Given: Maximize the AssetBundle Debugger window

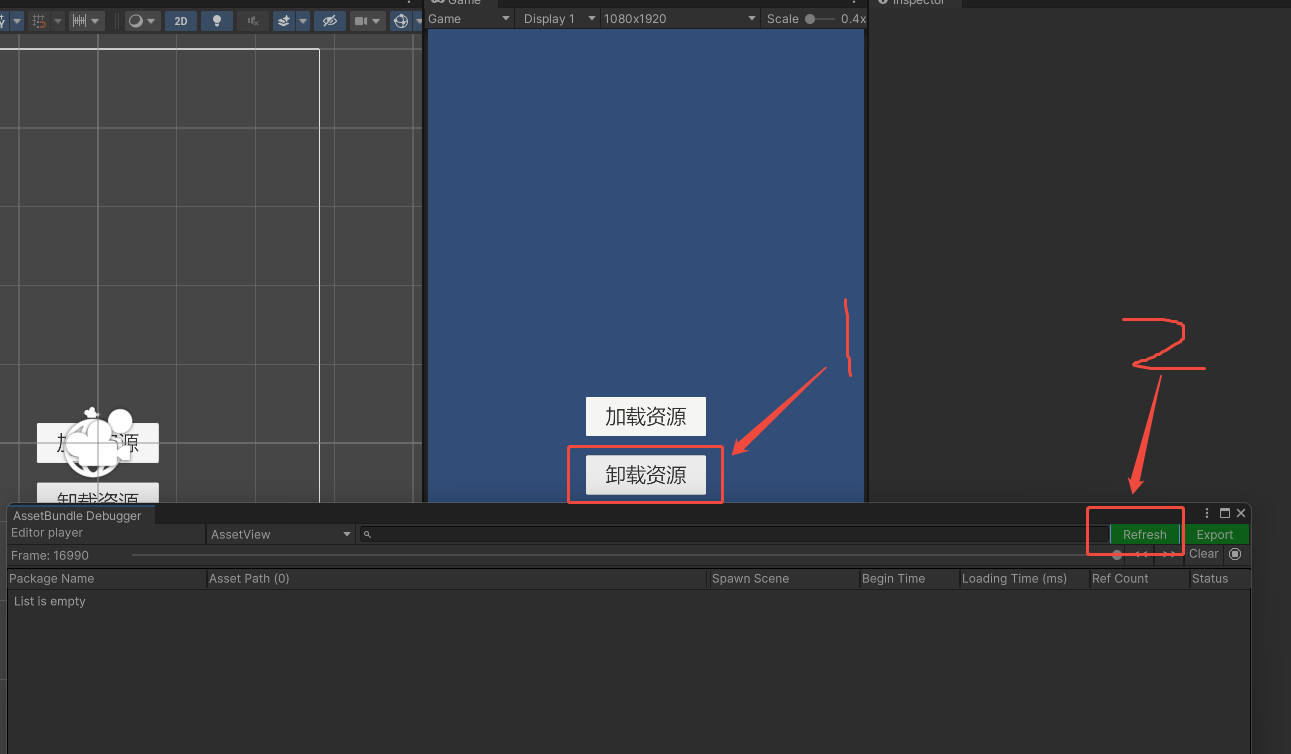Looking at the screenshot, I should (1225, 513).
